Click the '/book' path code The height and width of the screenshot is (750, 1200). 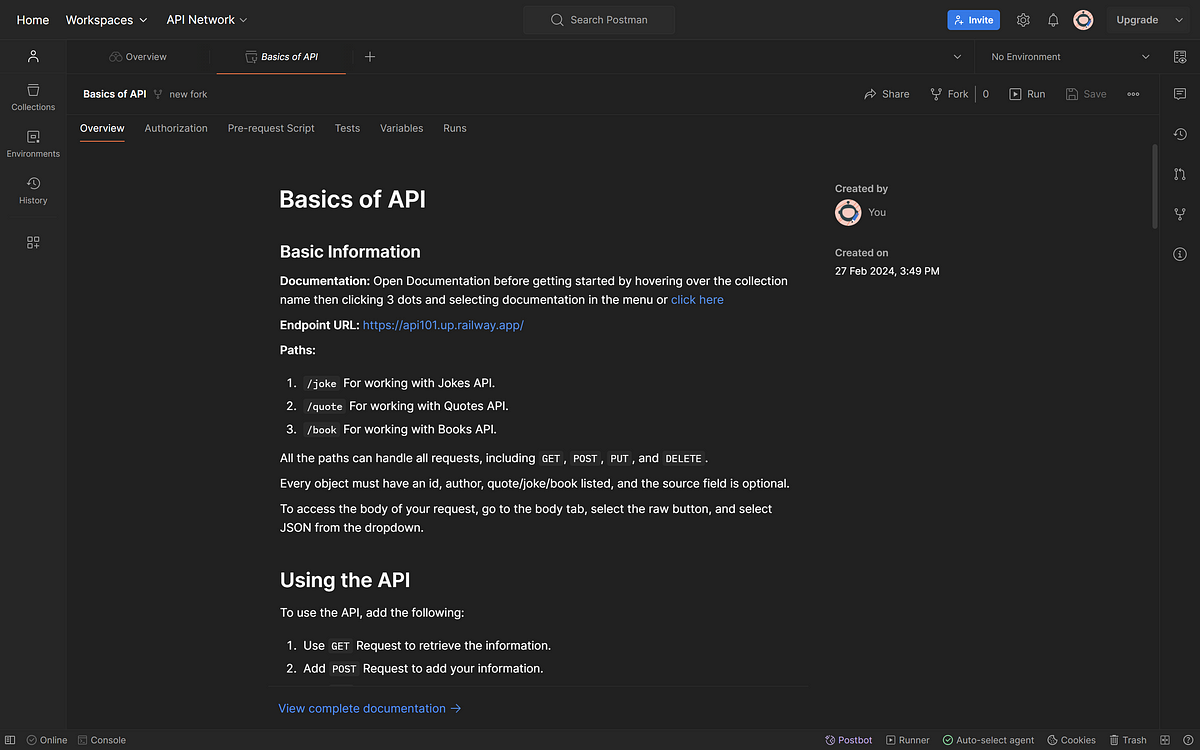tap(322, 430)
